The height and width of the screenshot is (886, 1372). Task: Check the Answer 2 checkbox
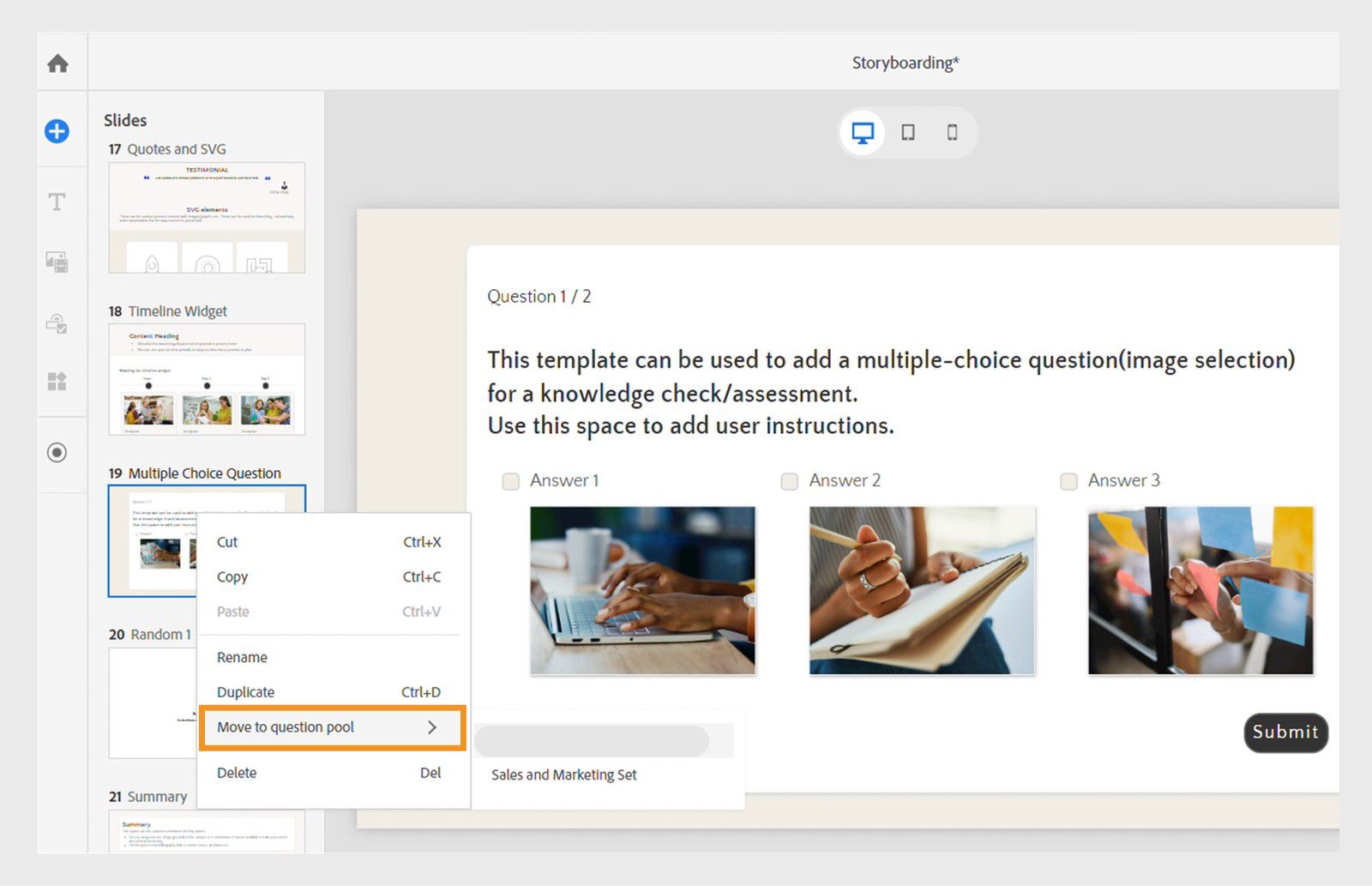(789, 481)
